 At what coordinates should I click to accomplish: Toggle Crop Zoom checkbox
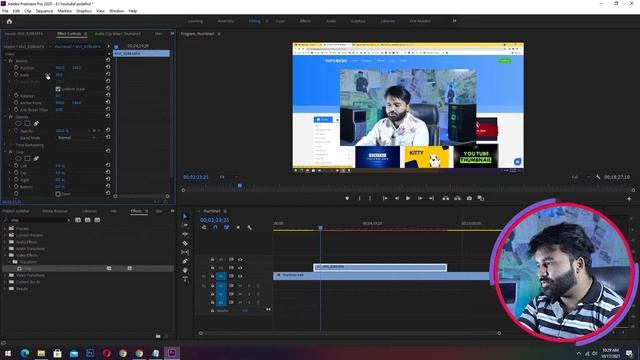tap(58, 194)
